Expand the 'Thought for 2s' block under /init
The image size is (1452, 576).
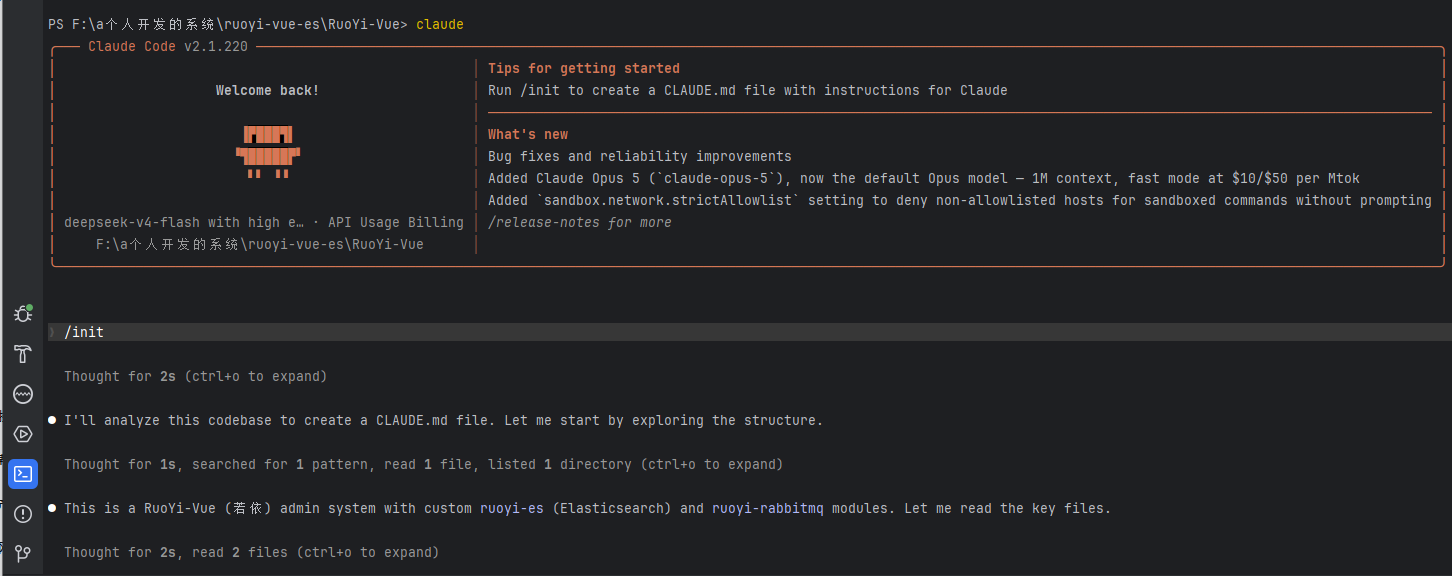tap(195, 377)
